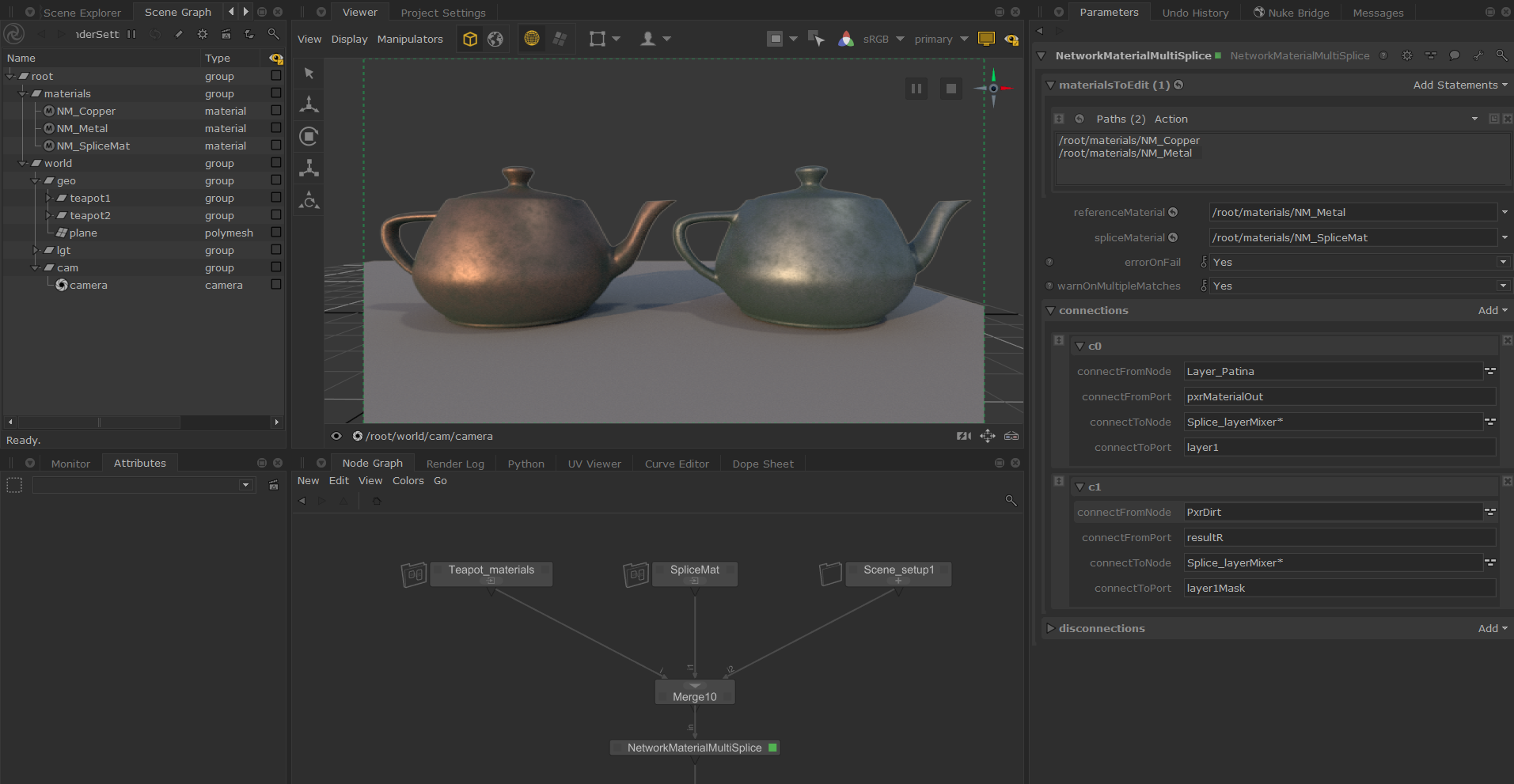Viewport: 1514px width, 784px height.
Task: Switch to the Project Settings tab
Action: click(x=443, y=13)
